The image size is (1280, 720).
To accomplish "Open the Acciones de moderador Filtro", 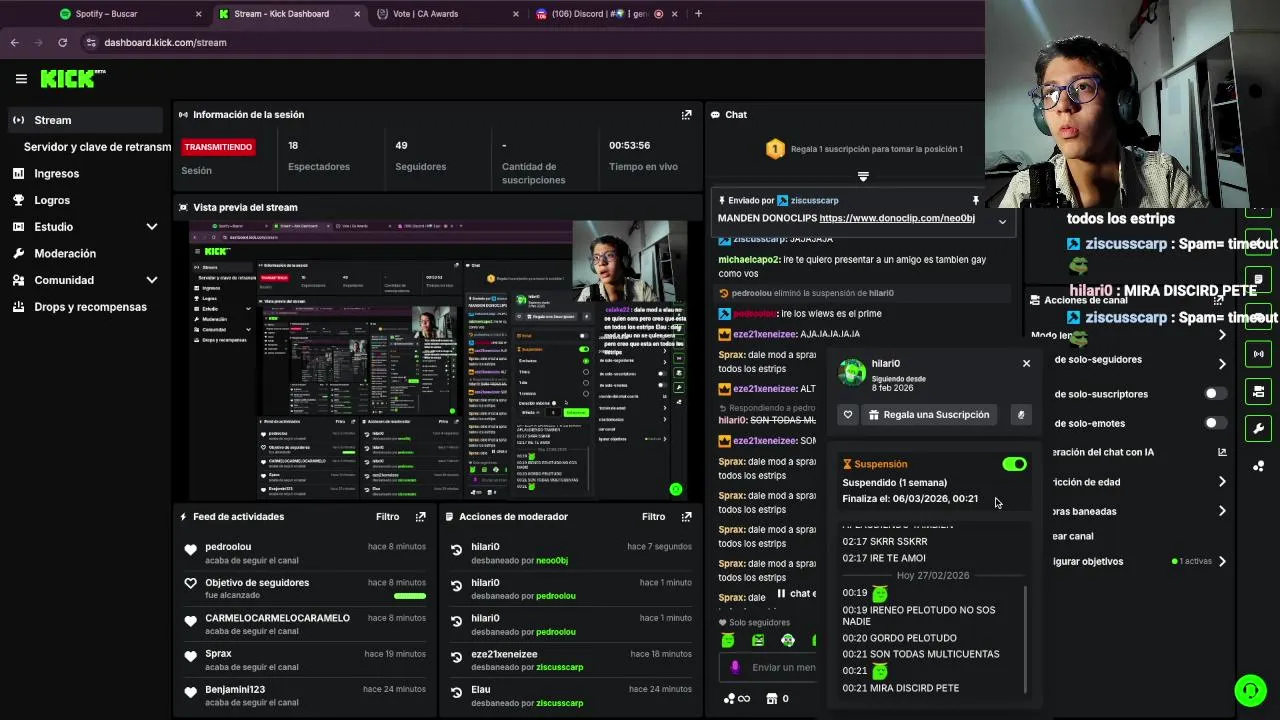I will (x=653, y=517).
